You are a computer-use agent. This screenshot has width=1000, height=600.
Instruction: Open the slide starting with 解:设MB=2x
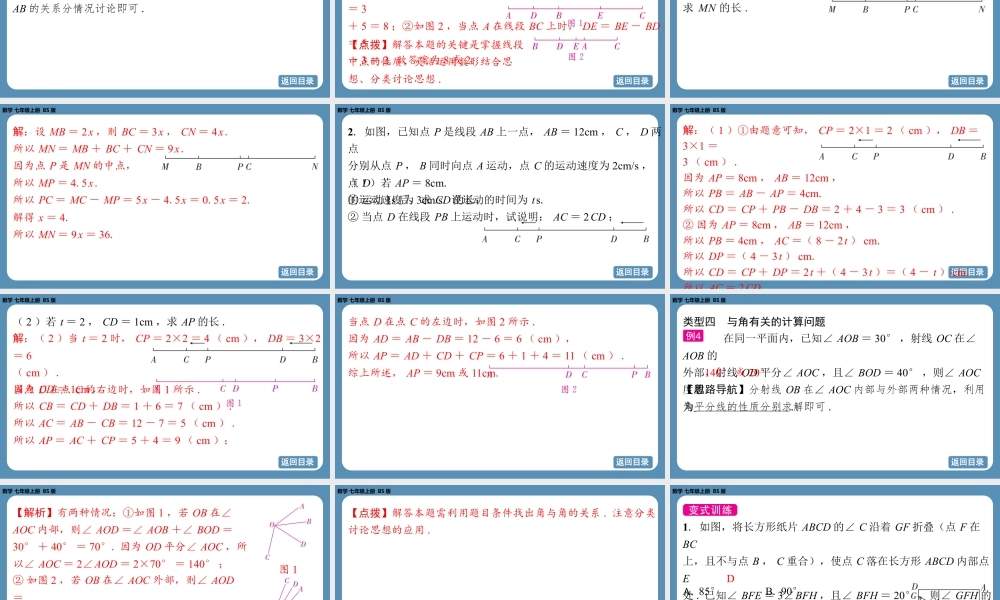(x=165, y=190)
